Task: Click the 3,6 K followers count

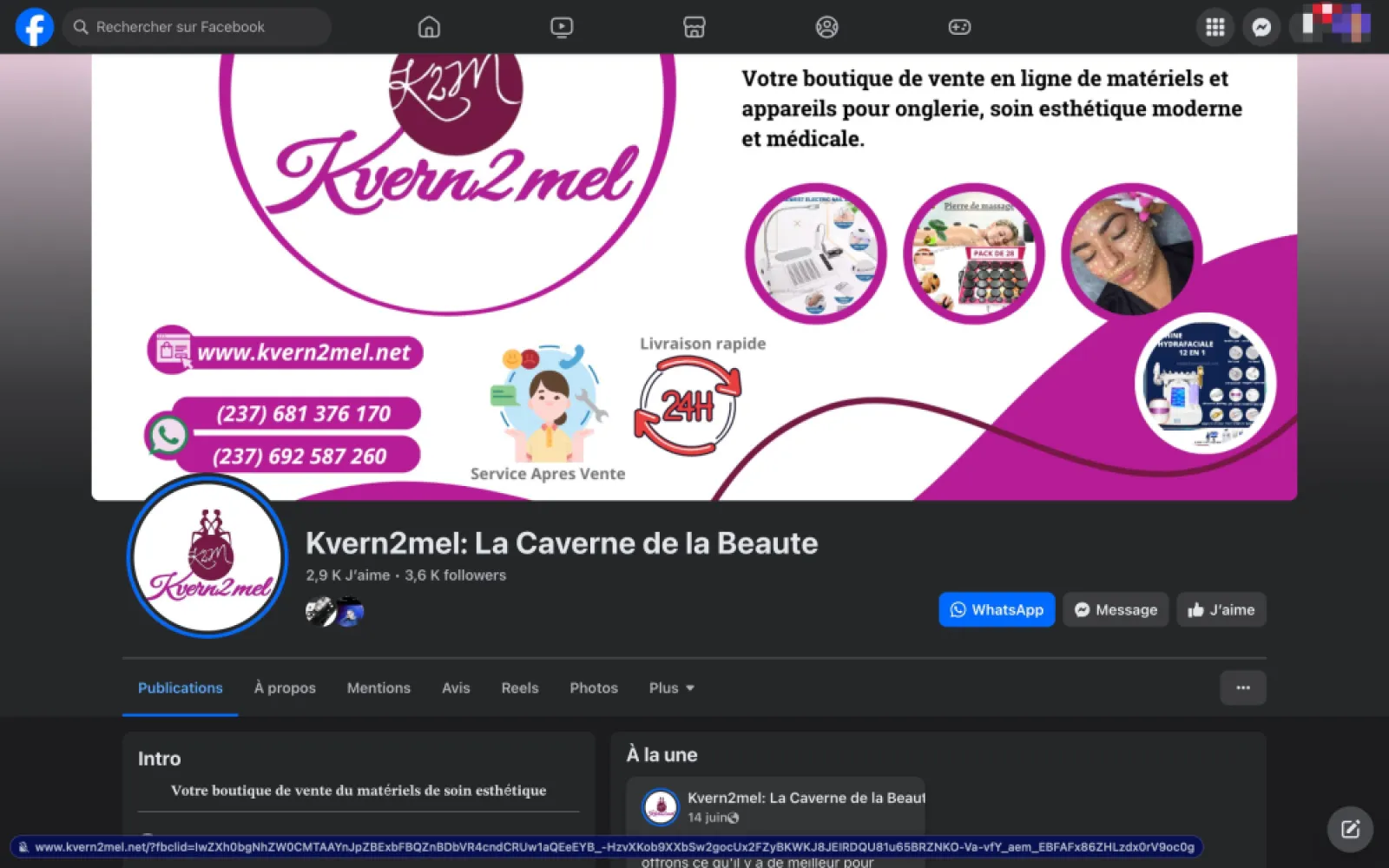Action: click(455, 575)
